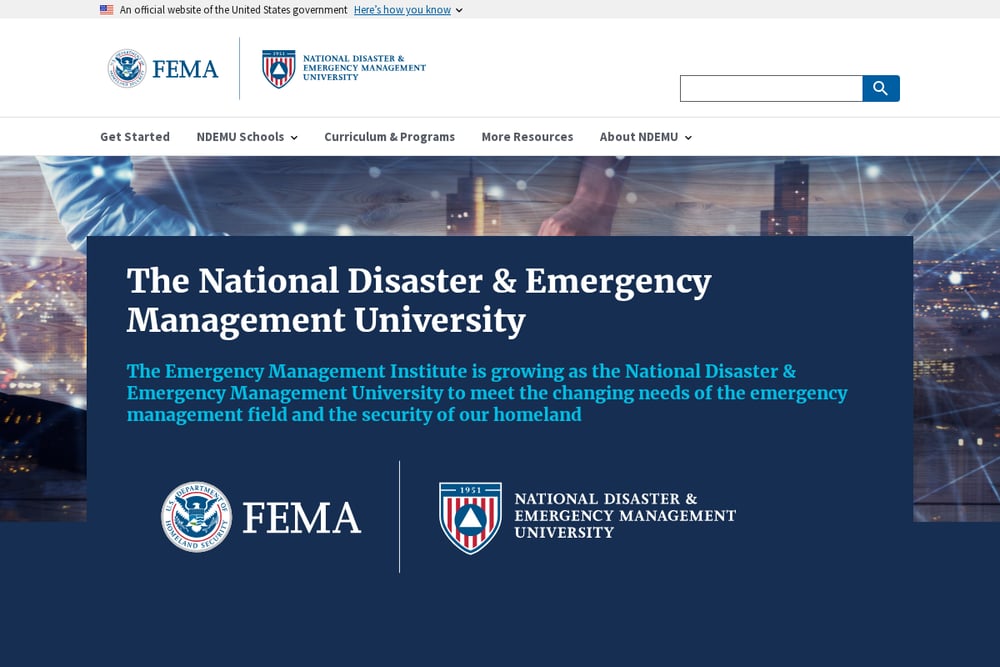The image size is (1000, 667).
Task: Go to Get Started page
Action: pos(135,136)
